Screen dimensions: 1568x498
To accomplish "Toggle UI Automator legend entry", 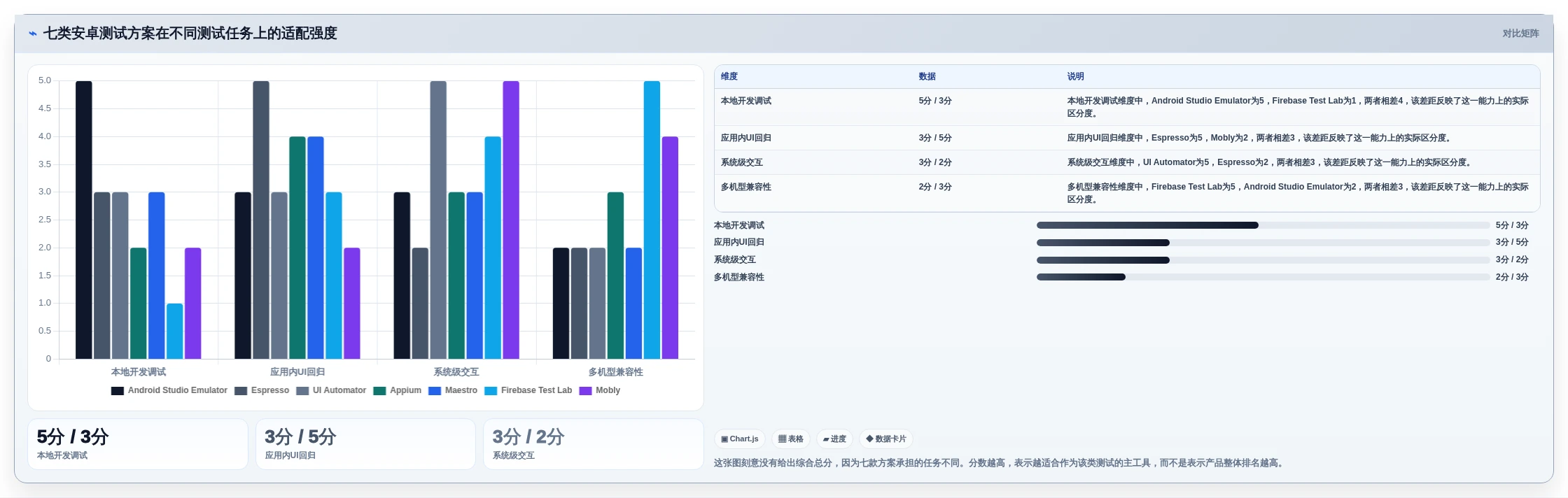I will coord(331,390).
